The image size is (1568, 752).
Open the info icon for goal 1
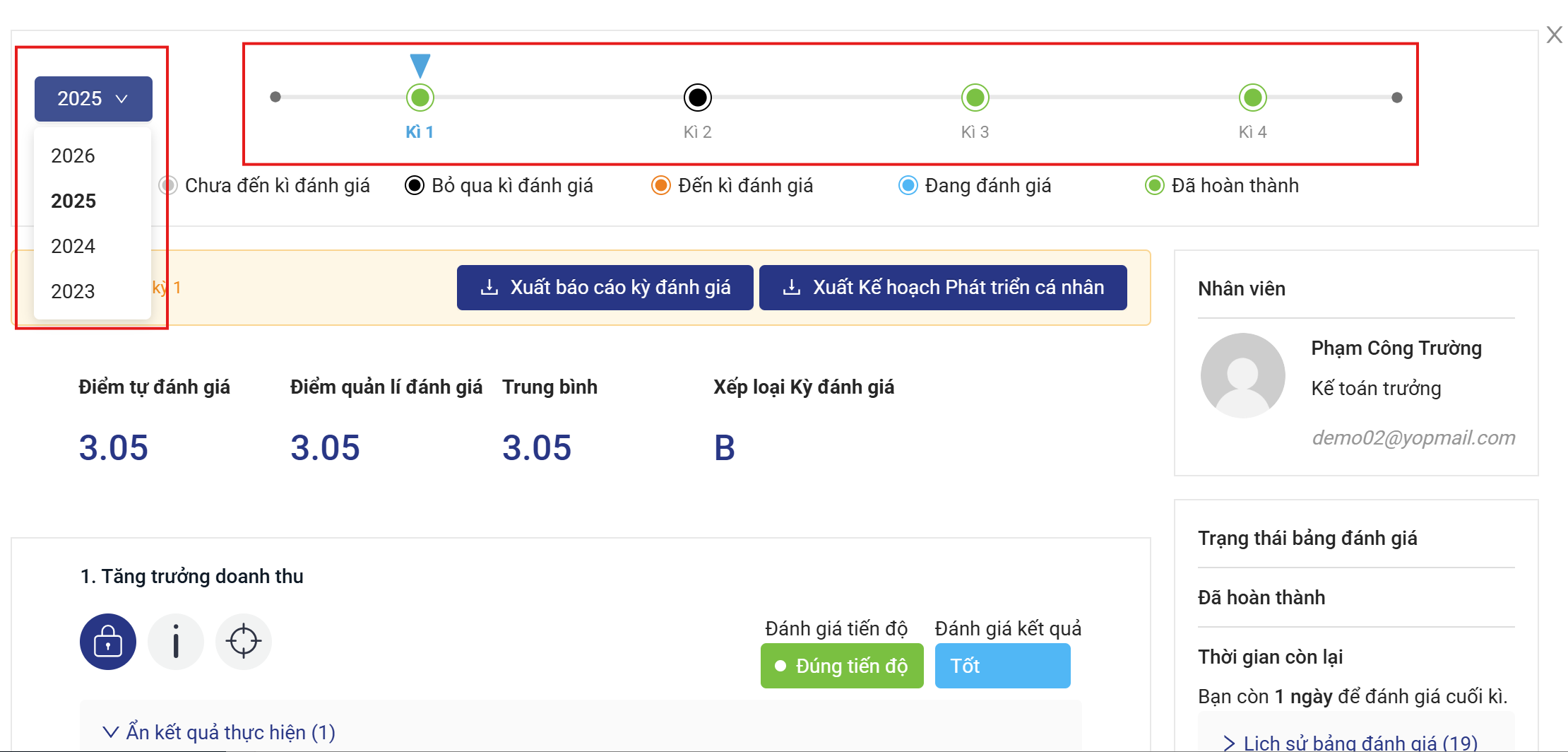pos(176,642)
